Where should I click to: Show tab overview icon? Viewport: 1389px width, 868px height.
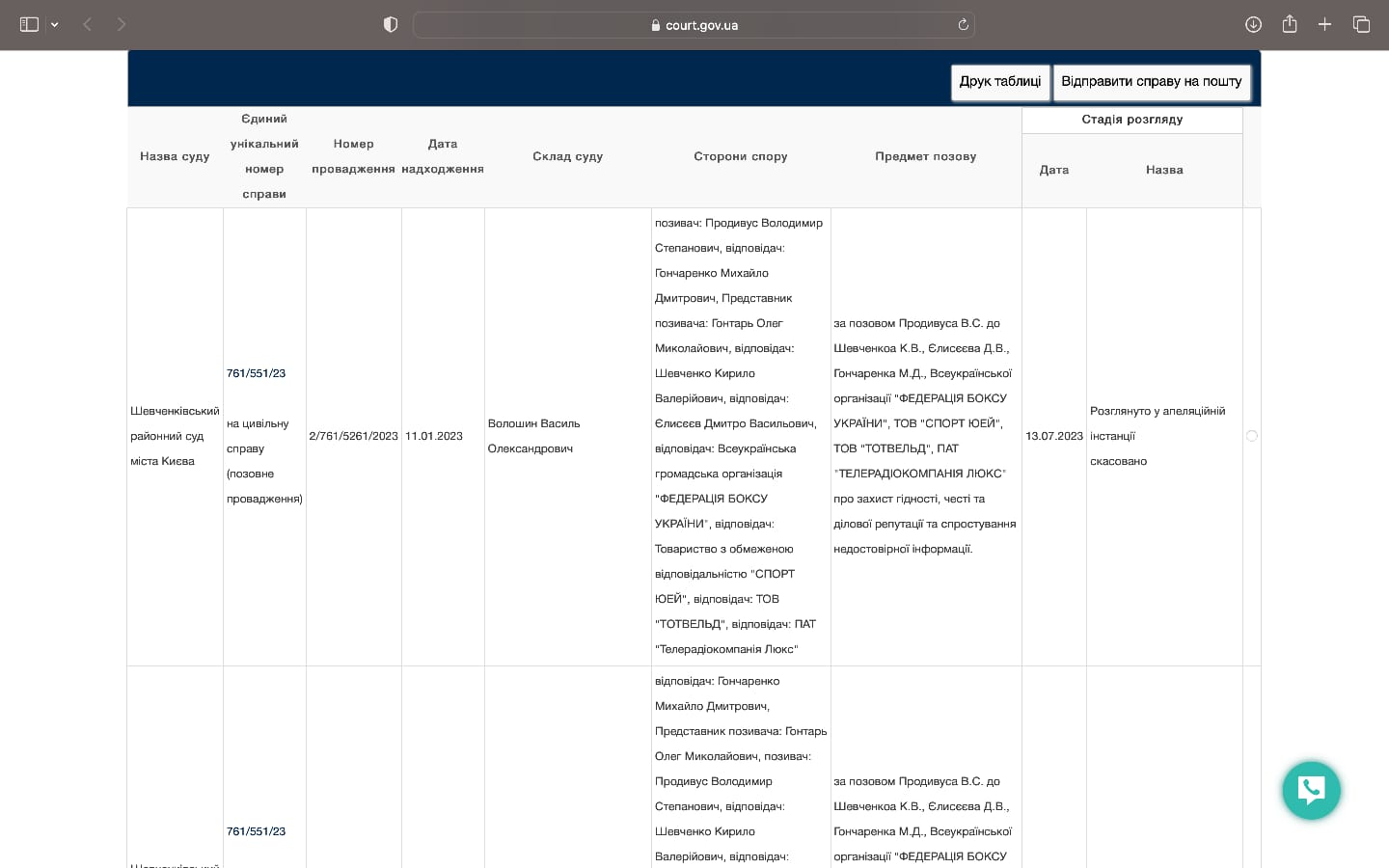[1361, 24]
